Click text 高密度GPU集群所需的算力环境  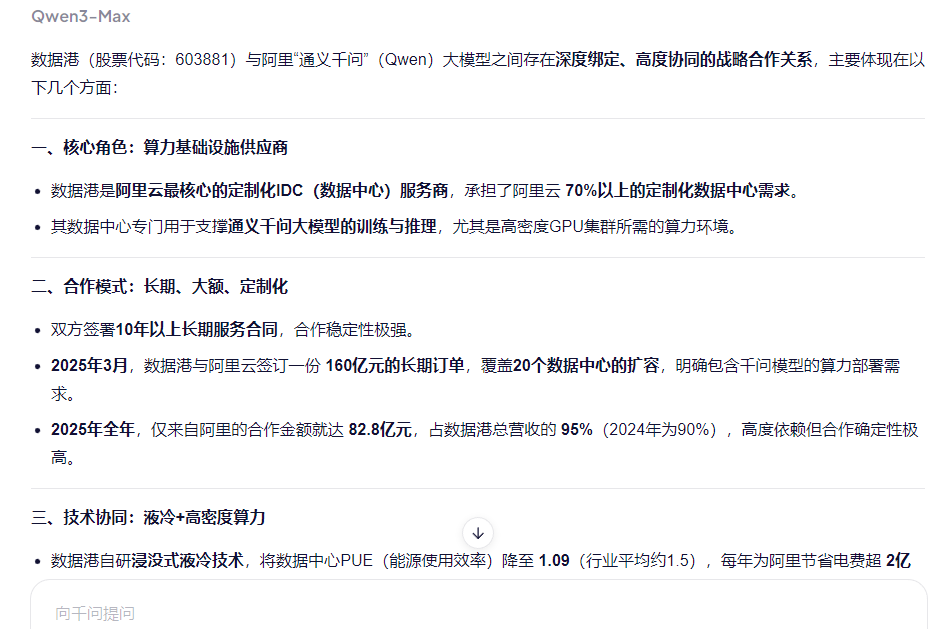[x=614, y=227]
